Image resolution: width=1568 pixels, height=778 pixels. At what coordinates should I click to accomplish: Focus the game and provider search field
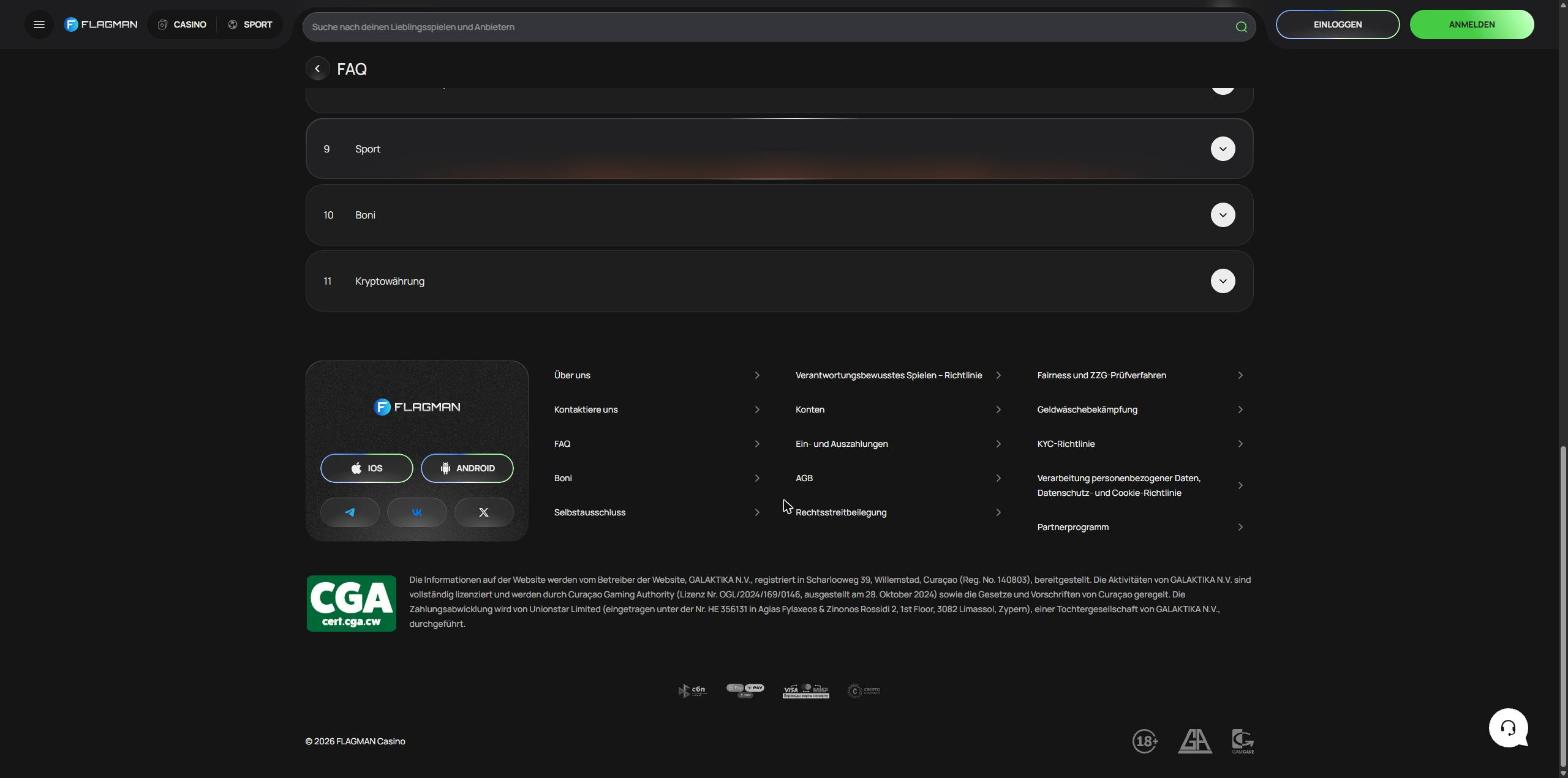pyautogui.click(x=779, y=27)
